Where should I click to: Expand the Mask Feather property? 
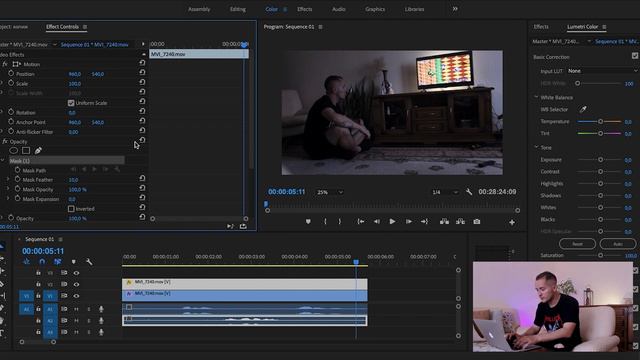[8, 179]
